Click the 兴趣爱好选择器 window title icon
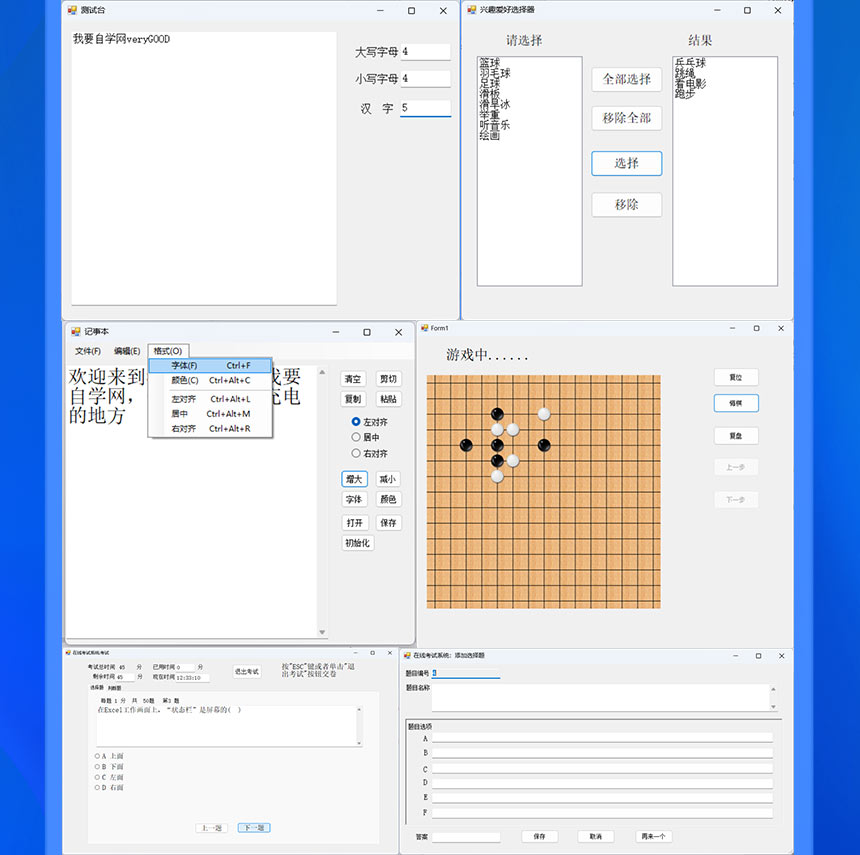 click(470, 10)
